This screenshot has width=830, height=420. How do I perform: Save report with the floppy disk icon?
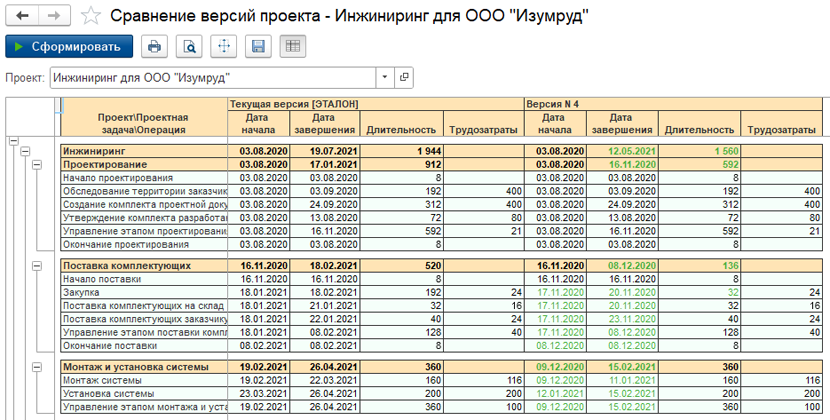tap(258, 47)
